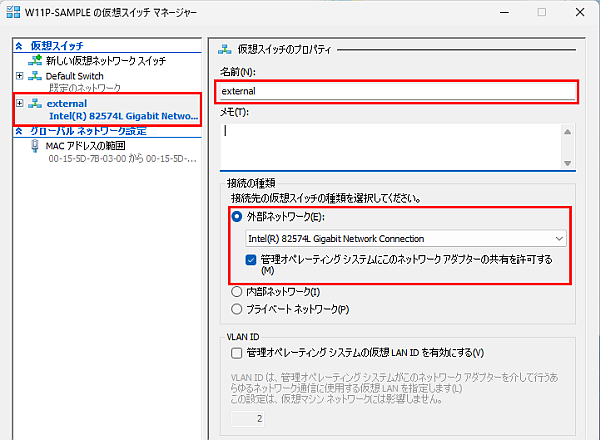Select the Default Switch tree item

[75, 76]
